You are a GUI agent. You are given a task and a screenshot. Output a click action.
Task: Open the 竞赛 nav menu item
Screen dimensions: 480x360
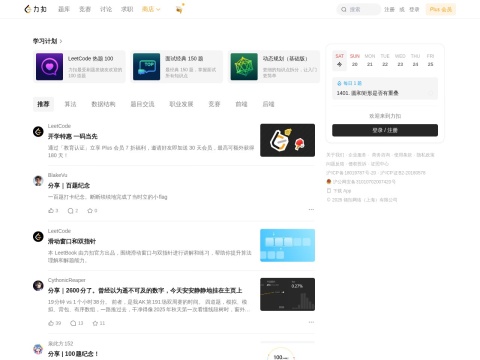(x=85, y=9)
